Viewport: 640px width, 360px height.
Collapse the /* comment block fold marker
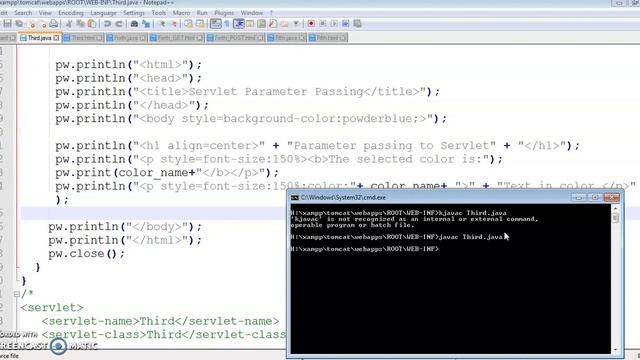16,293
